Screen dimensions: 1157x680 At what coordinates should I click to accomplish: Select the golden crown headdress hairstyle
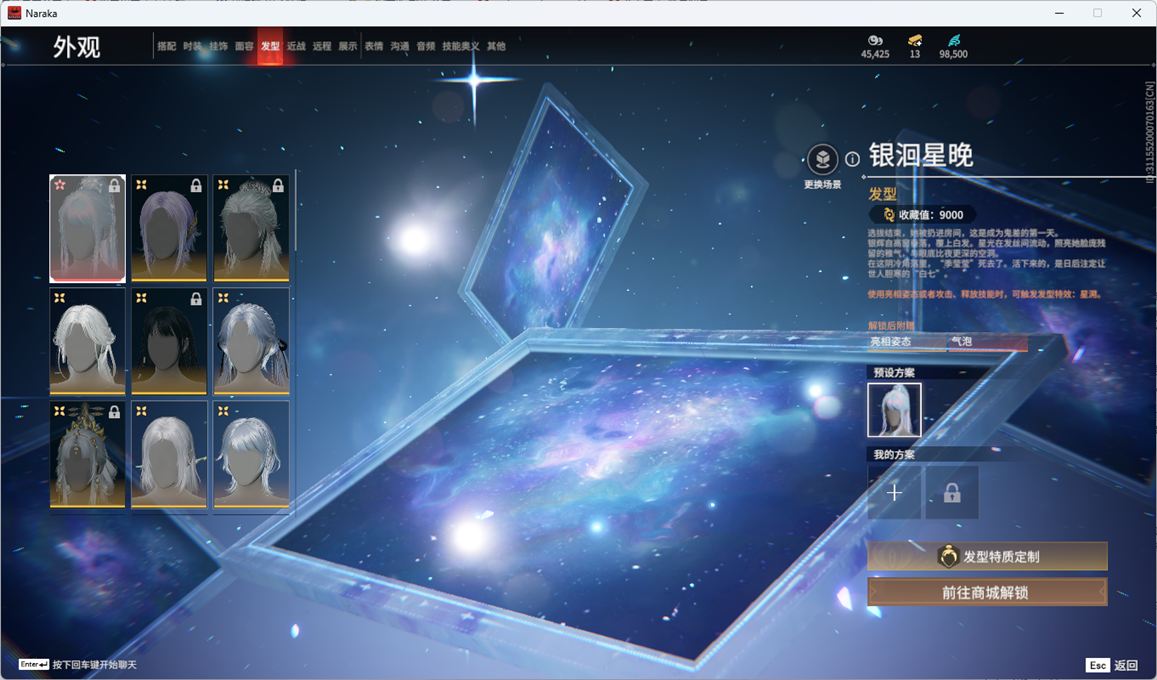pos(87,454)
